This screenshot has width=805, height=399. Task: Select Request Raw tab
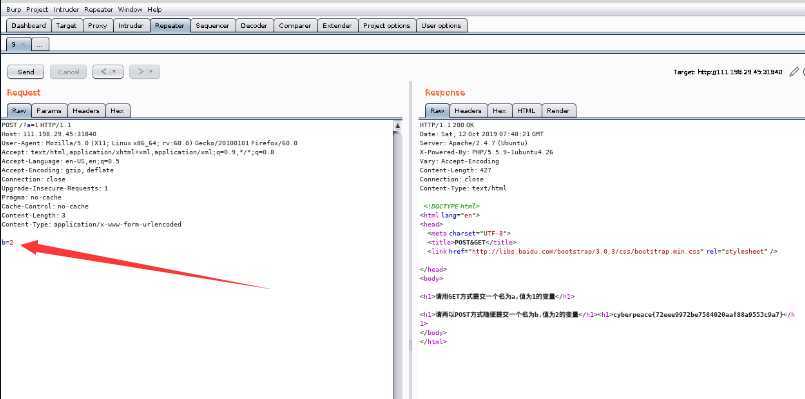[x=19, y=111]
